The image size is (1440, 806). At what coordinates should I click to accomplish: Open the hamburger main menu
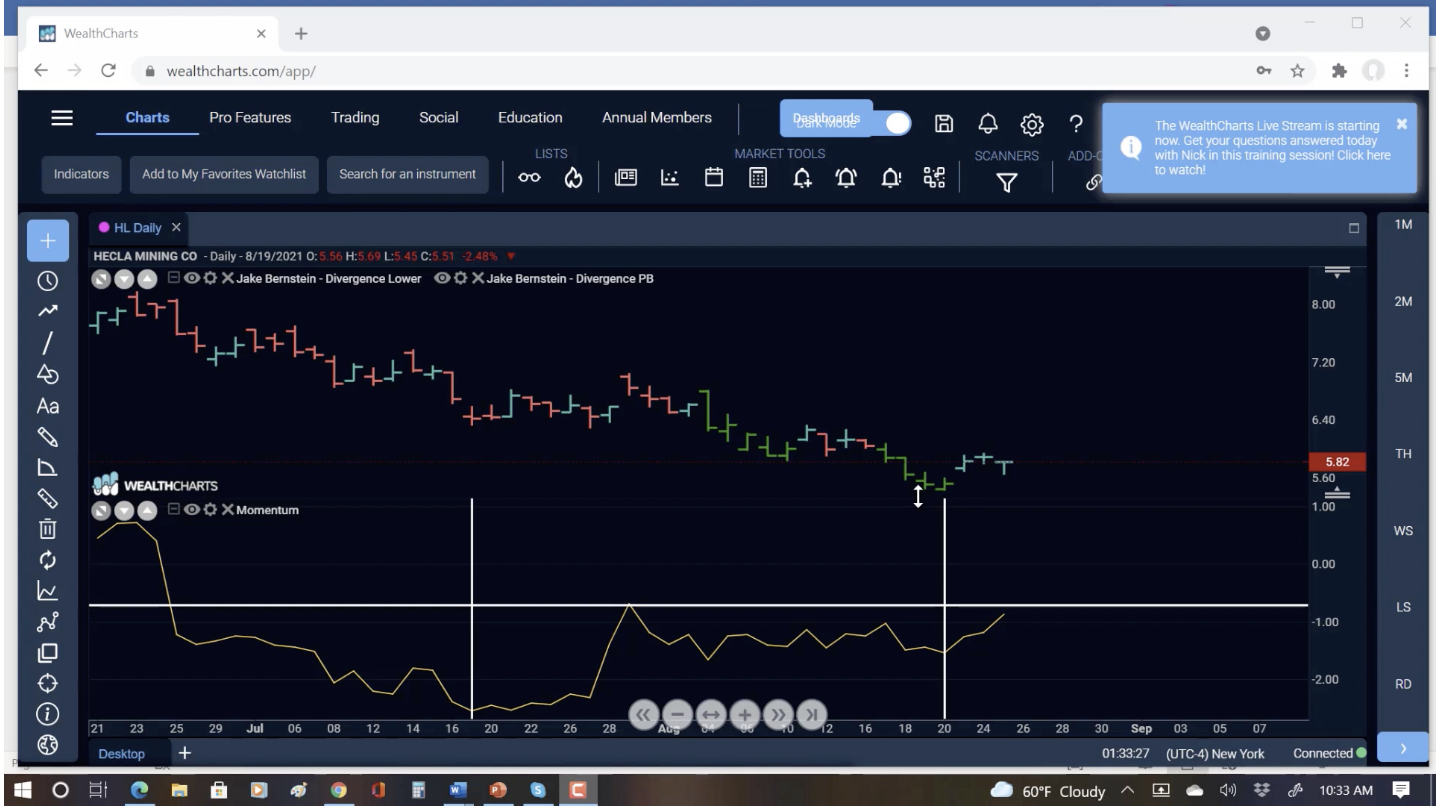pyautogui.click(x=62, y=118)
